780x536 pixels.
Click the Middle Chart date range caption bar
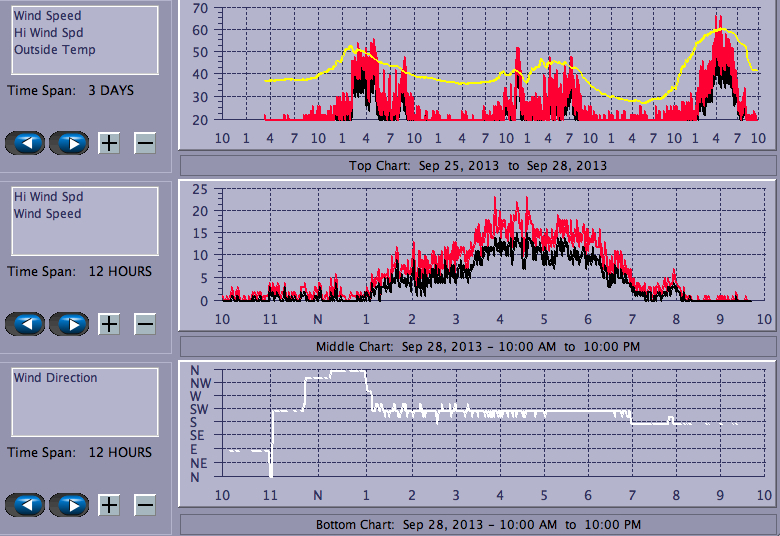477,347
